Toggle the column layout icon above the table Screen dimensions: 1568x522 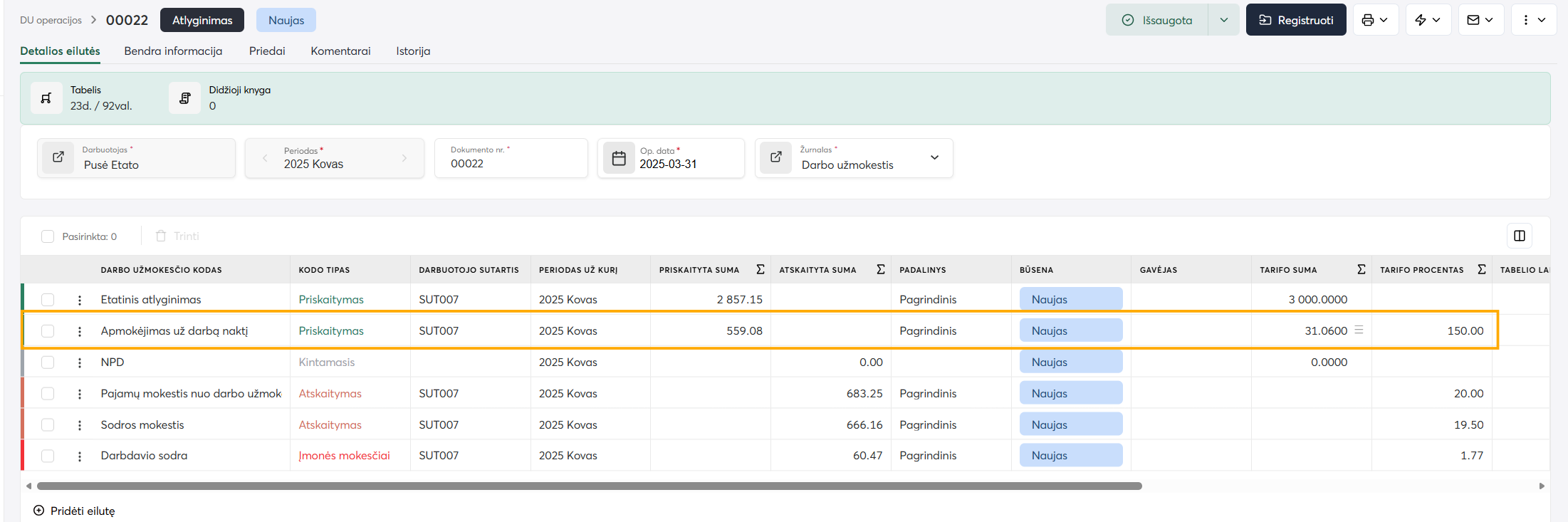(x=1519, y=236)
